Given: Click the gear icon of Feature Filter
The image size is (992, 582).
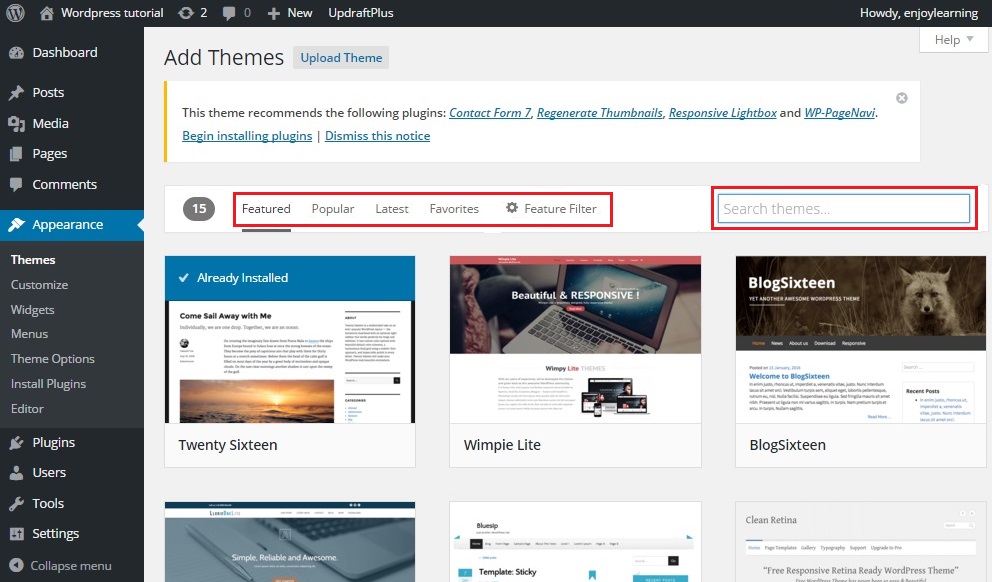Looking at the screenshot, I should (x=512, y=207).
